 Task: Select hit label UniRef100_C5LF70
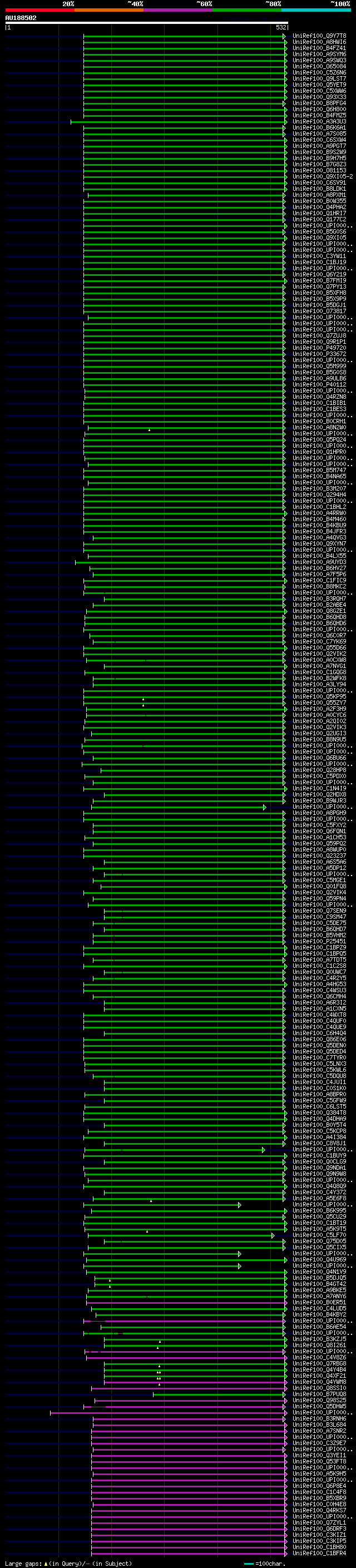tap(319, 1235)
